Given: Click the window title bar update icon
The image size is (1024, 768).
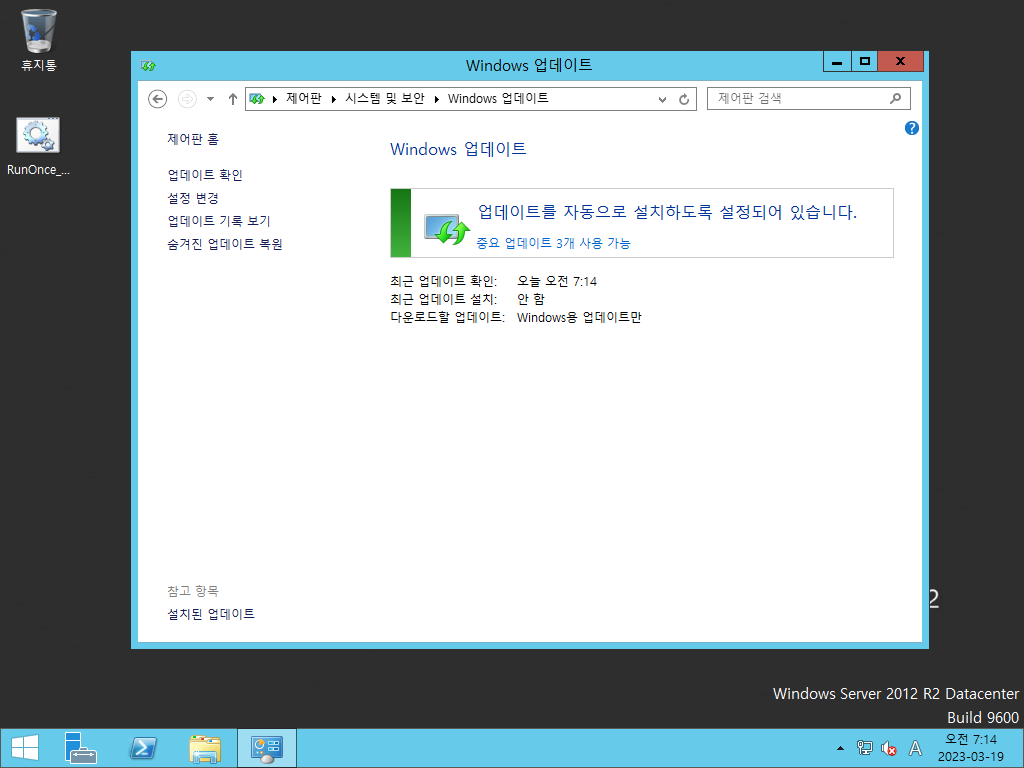Looking at the screenshot, I should point(148,65).
